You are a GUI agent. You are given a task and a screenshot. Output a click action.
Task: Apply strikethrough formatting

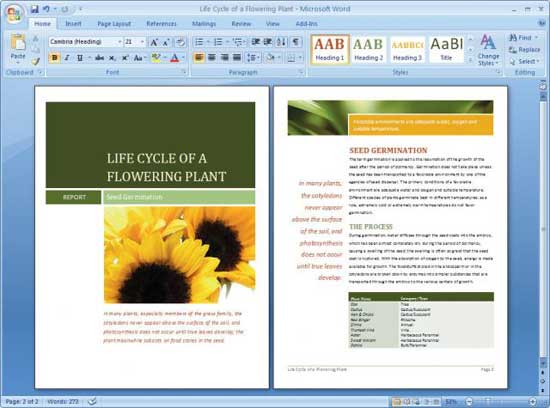click(99, 58)
